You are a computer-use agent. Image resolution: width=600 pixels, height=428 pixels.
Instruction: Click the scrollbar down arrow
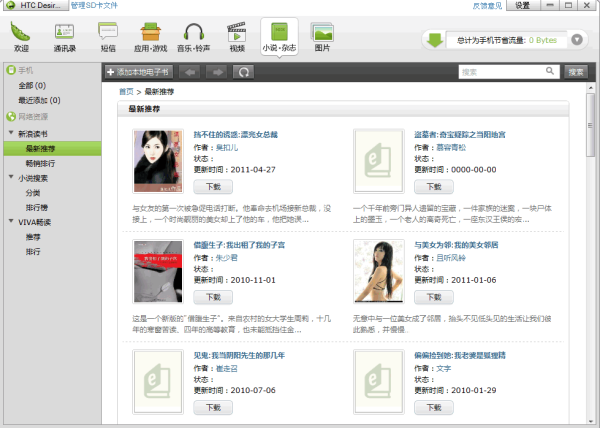590,420
